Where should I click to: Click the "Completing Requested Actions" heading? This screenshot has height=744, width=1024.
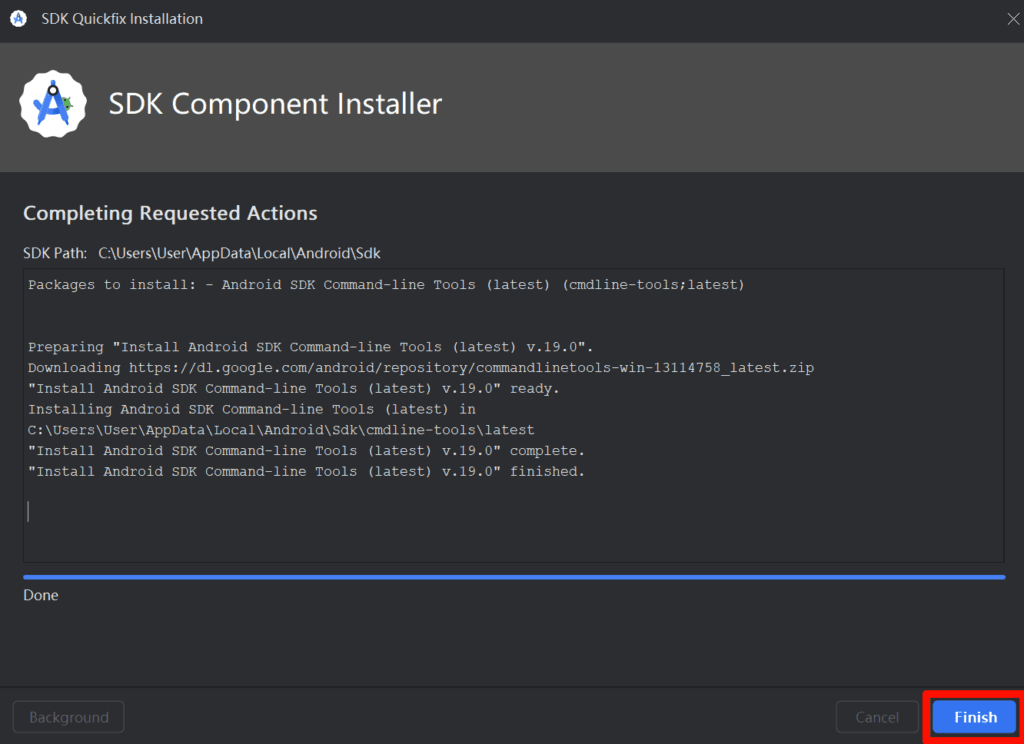[x=170, y=213]
